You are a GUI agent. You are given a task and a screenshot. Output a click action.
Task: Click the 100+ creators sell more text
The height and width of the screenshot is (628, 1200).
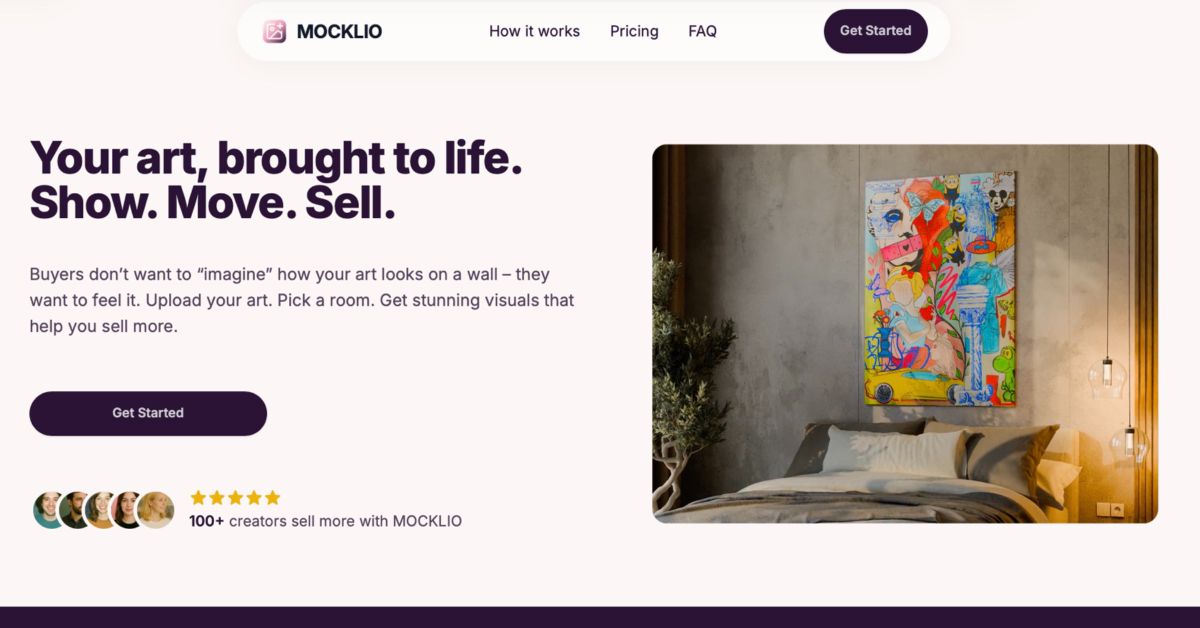[x=326, y=520]
